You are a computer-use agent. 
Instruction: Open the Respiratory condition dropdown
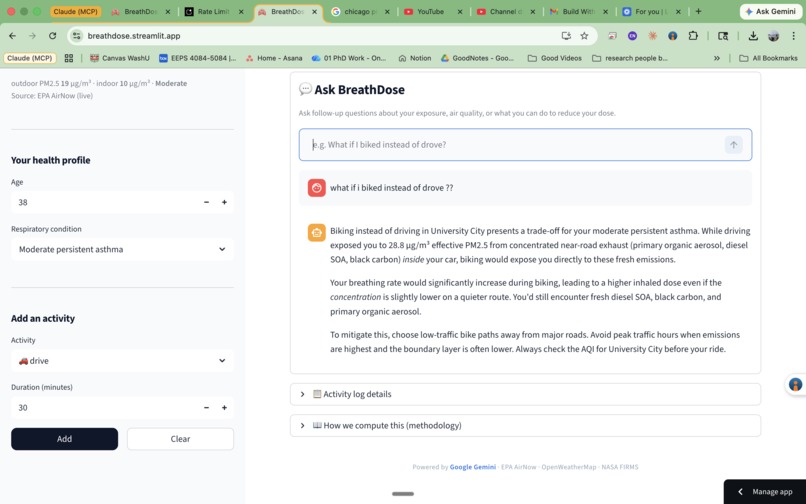(122, 249)
